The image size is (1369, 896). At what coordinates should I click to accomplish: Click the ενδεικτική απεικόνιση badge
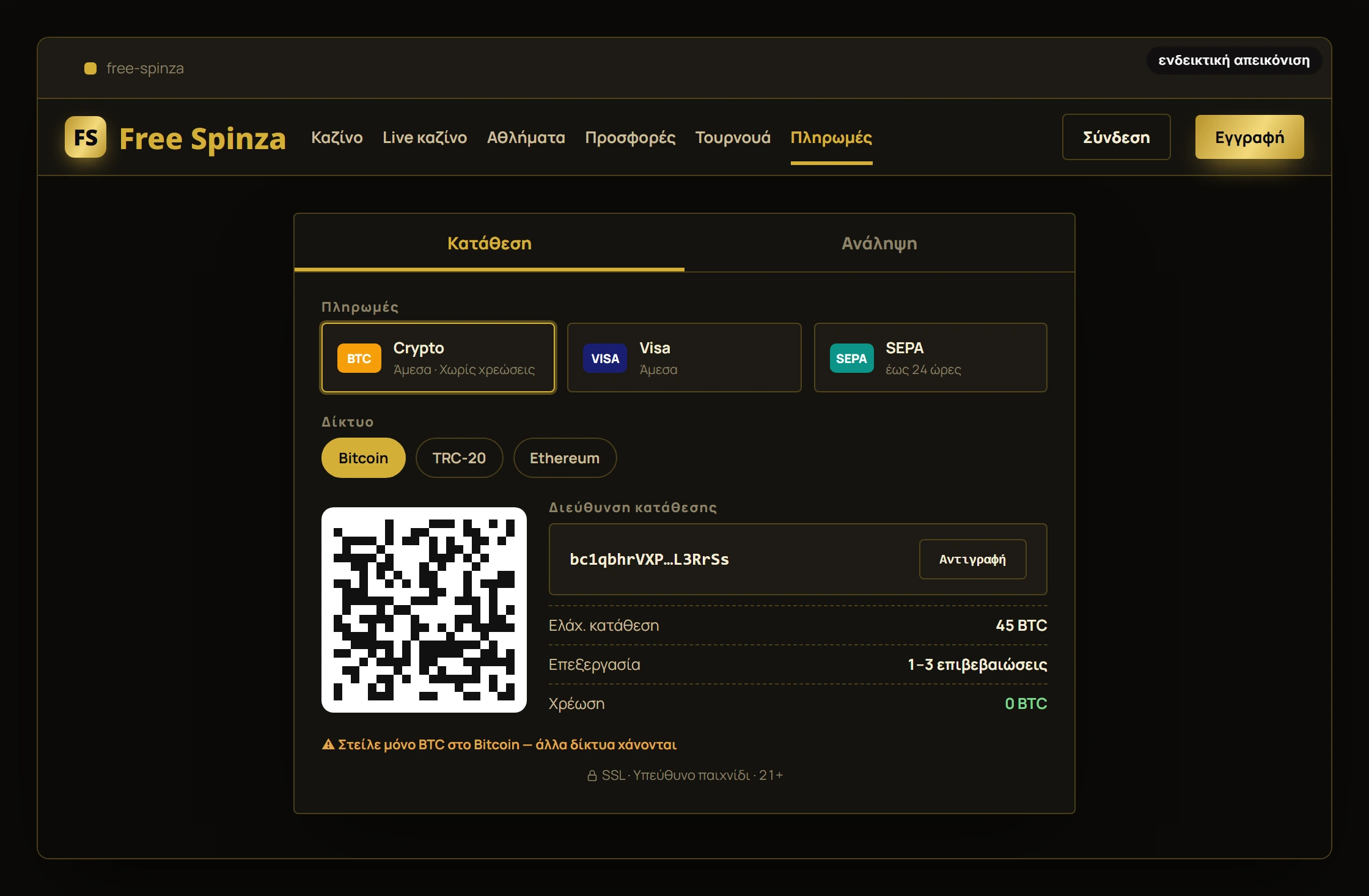[1234, 61]
